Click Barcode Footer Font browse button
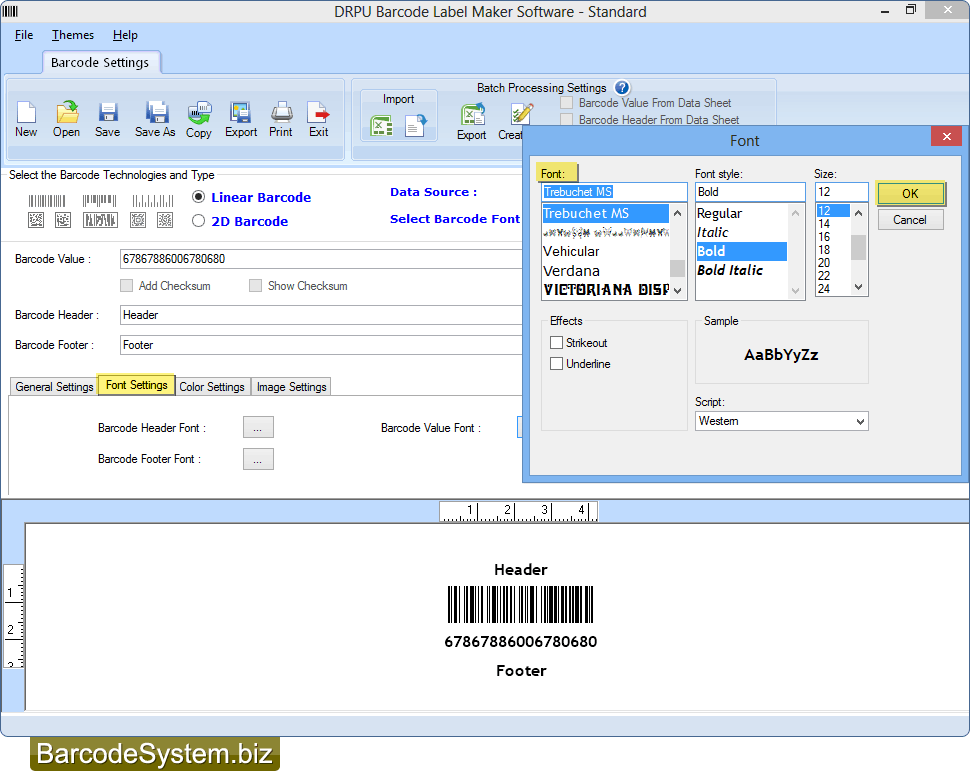This screenshot has height=771, width=970. click(258, 459)
